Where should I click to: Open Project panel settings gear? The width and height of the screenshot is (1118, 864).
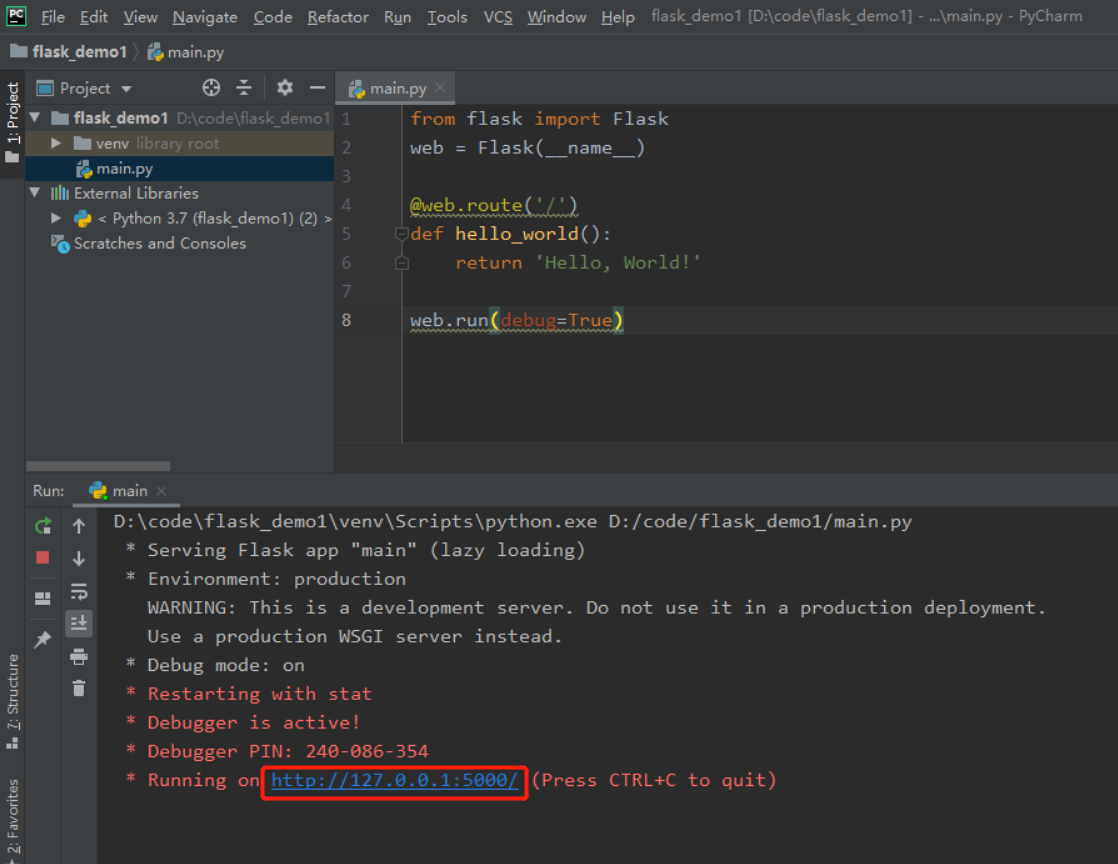coord(285,88)
